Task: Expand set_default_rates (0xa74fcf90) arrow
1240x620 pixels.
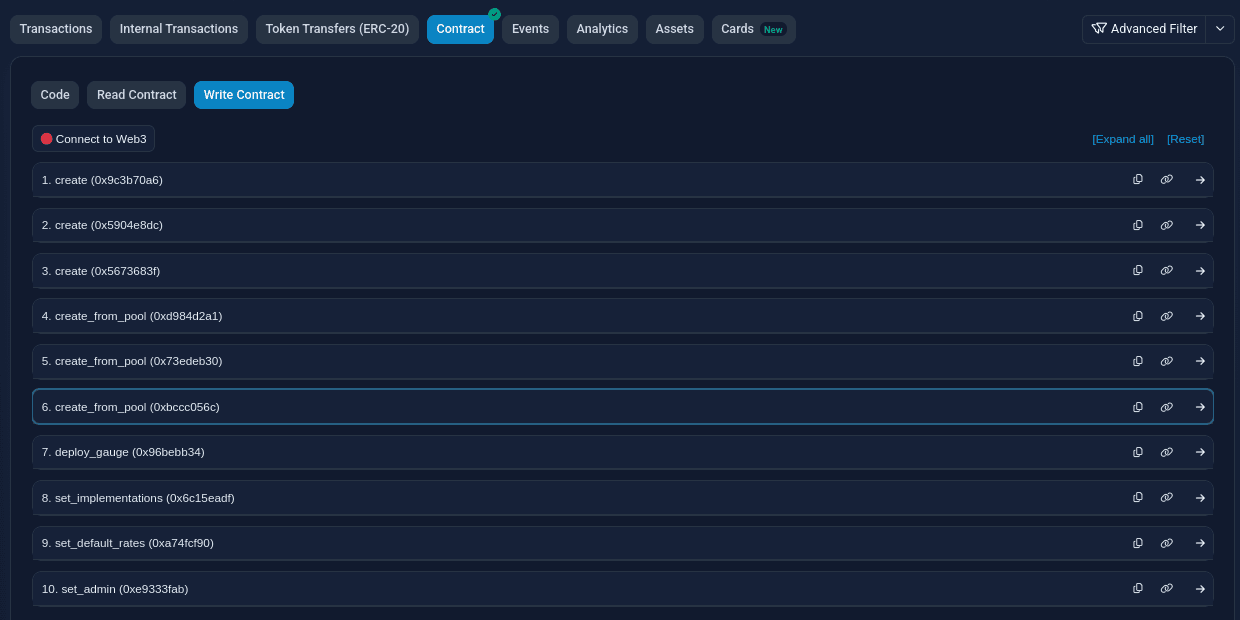Action: 1200,543
